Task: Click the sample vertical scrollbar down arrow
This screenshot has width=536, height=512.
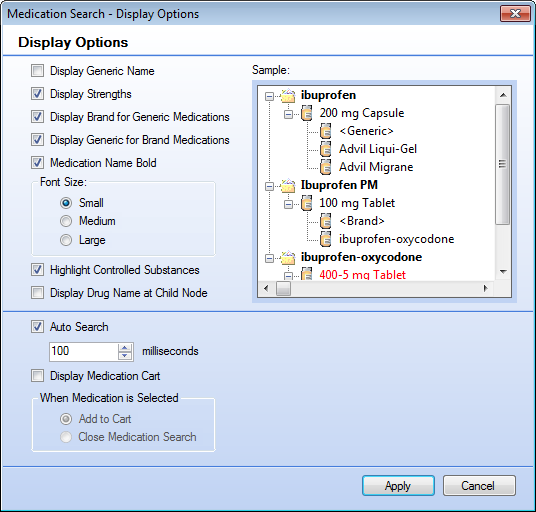Action: point(503,272)
